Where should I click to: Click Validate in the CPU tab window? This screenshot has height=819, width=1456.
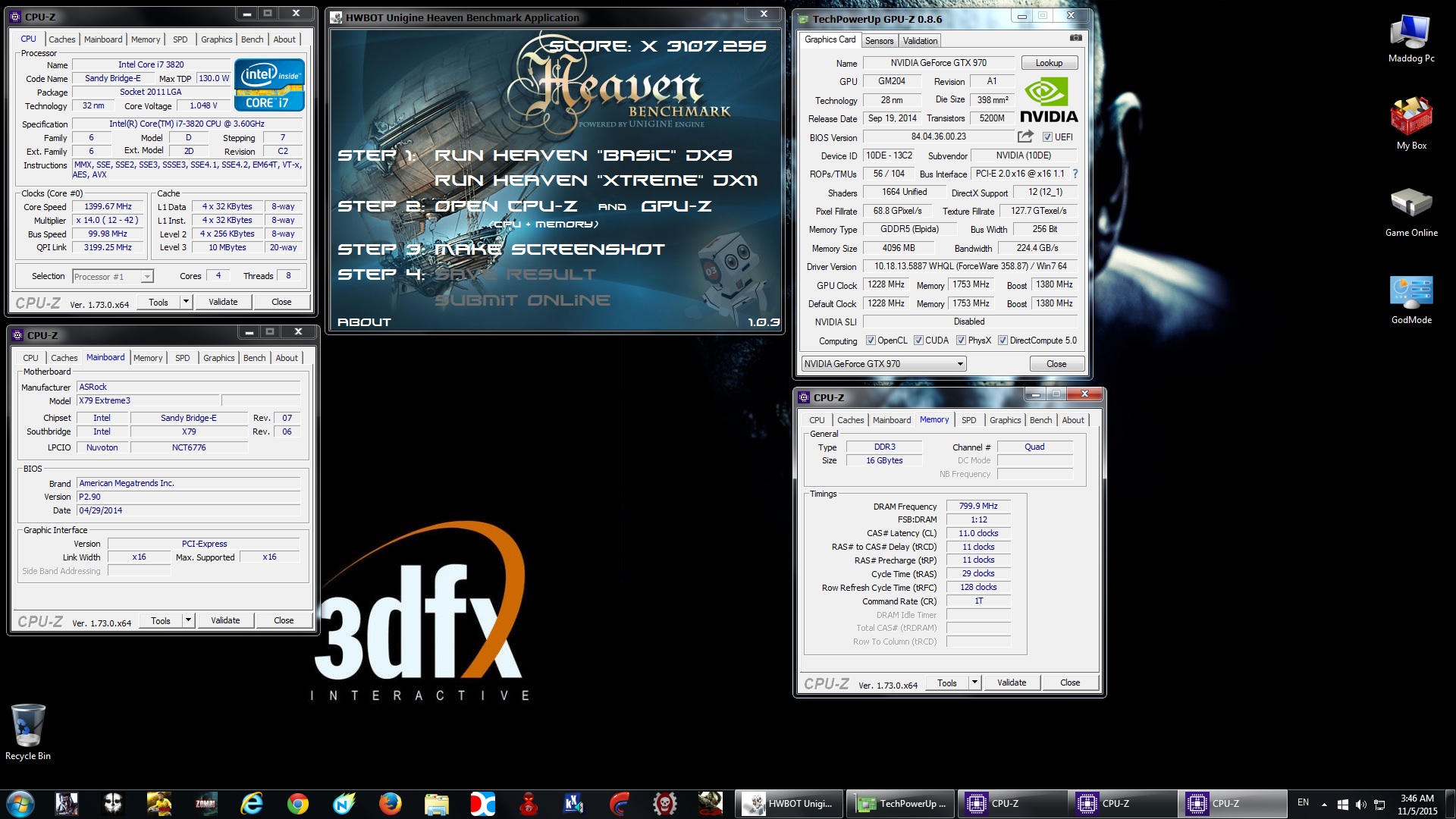[x=223, y=302]
